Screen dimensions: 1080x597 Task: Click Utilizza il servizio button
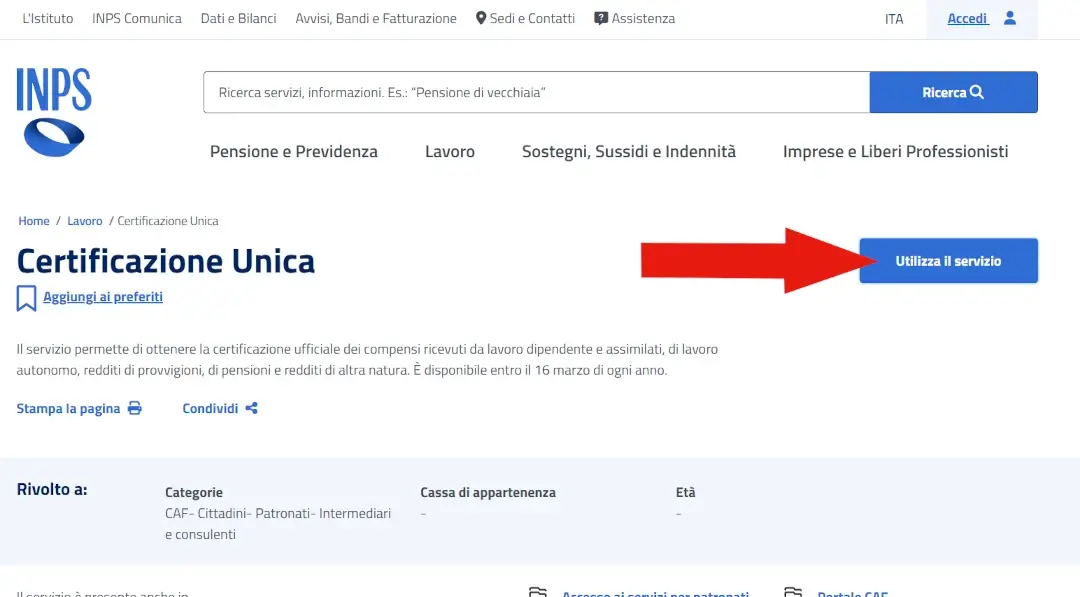click(x=948, y=261)
